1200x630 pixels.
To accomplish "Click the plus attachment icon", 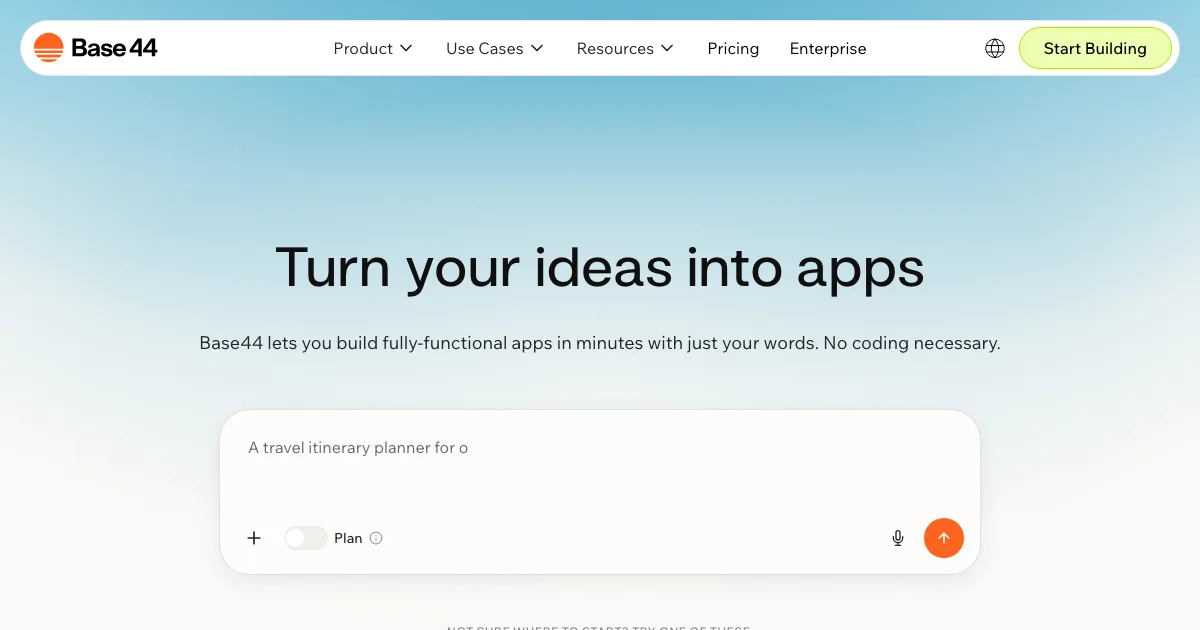I will (254, 538).
